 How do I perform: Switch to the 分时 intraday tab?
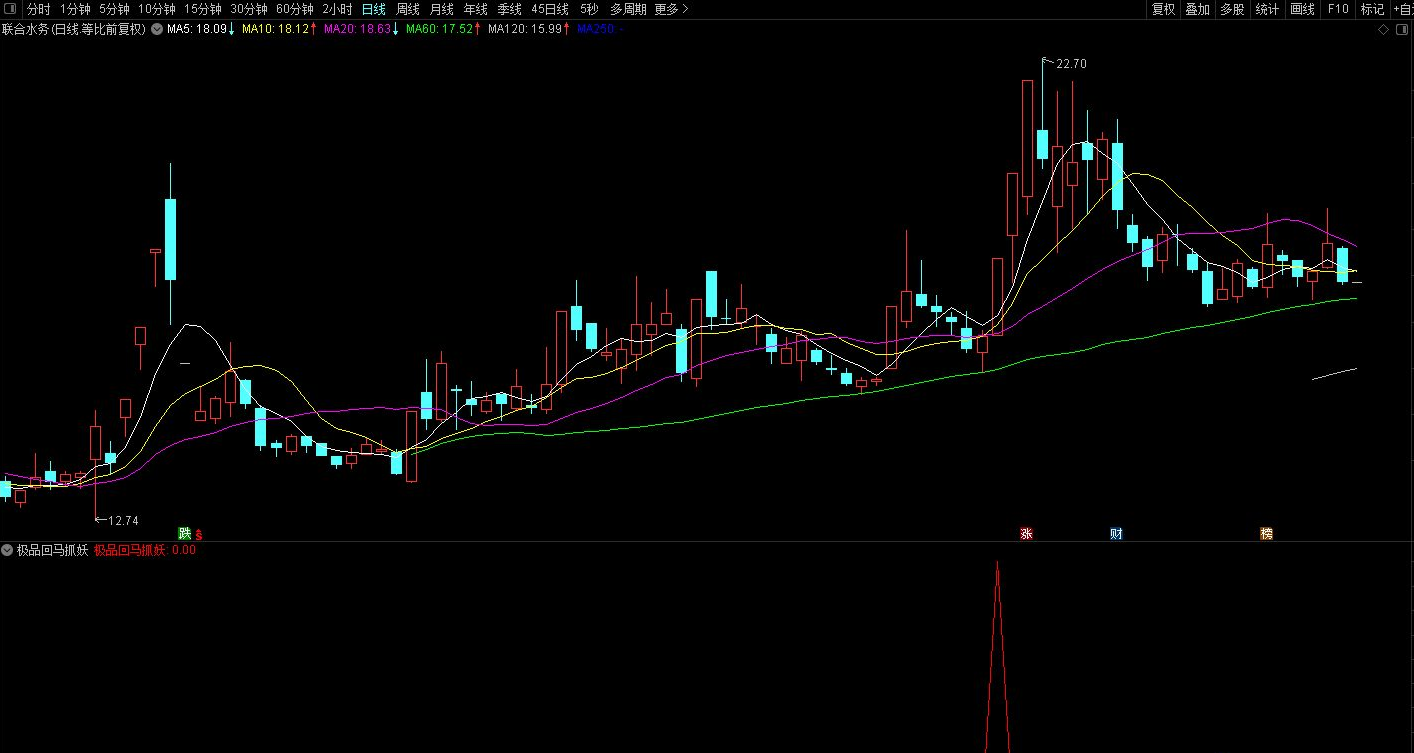click(x=38, y=9)
